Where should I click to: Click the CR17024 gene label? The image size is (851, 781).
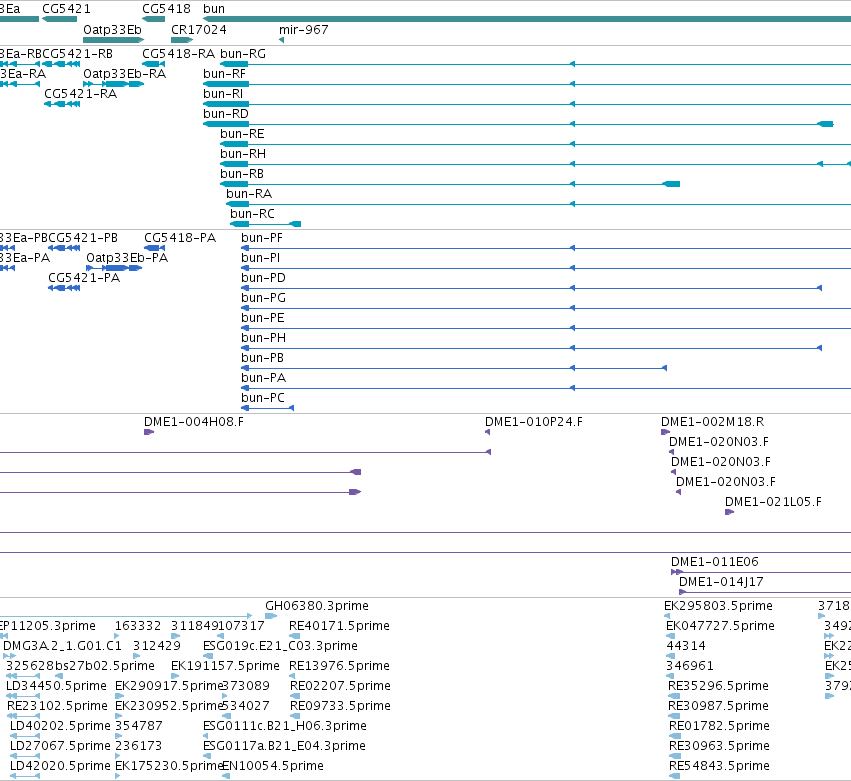pyautogui.click(x=199, y=30)
